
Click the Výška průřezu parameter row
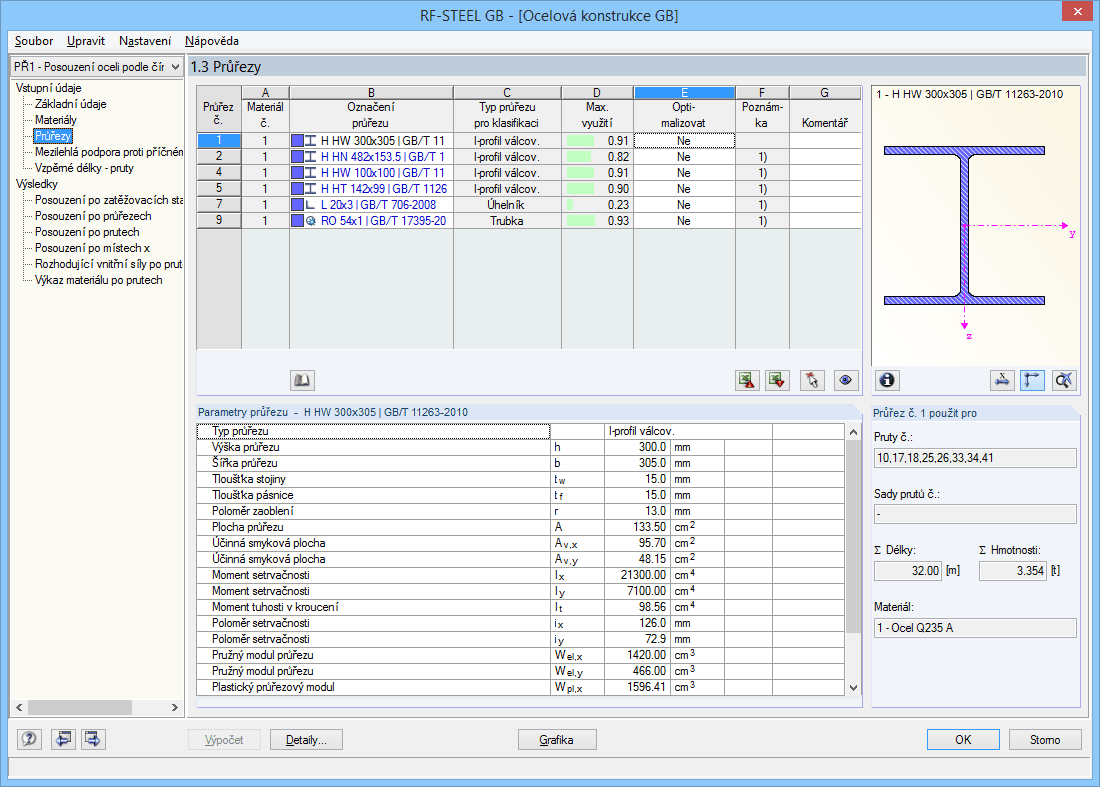point(521,448)
